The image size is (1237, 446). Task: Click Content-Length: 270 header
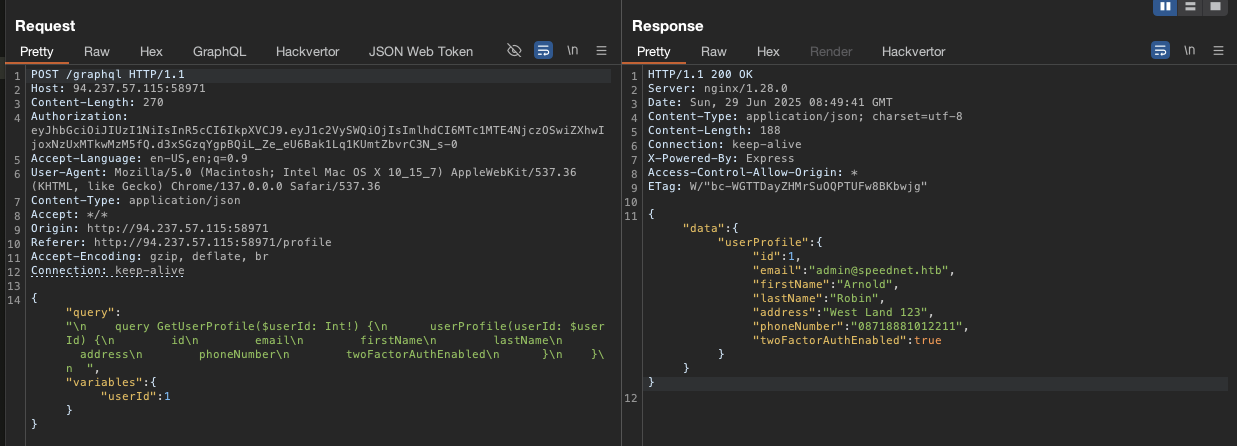[97, 103]
